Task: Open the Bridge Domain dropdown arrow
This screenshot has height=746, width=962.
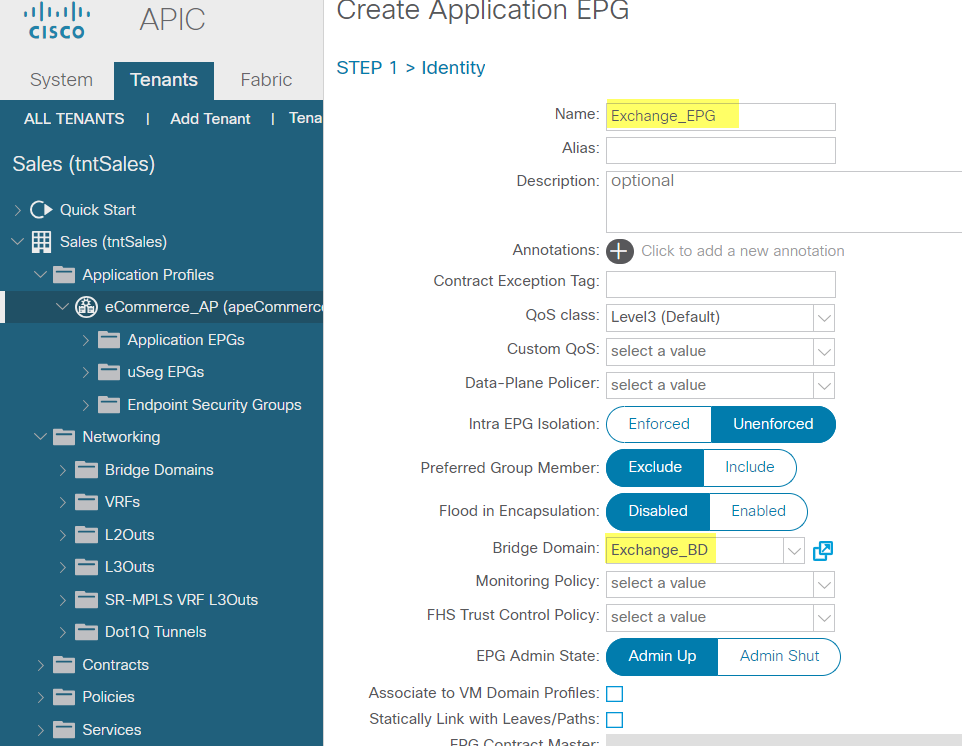Action: coord(794,550)
